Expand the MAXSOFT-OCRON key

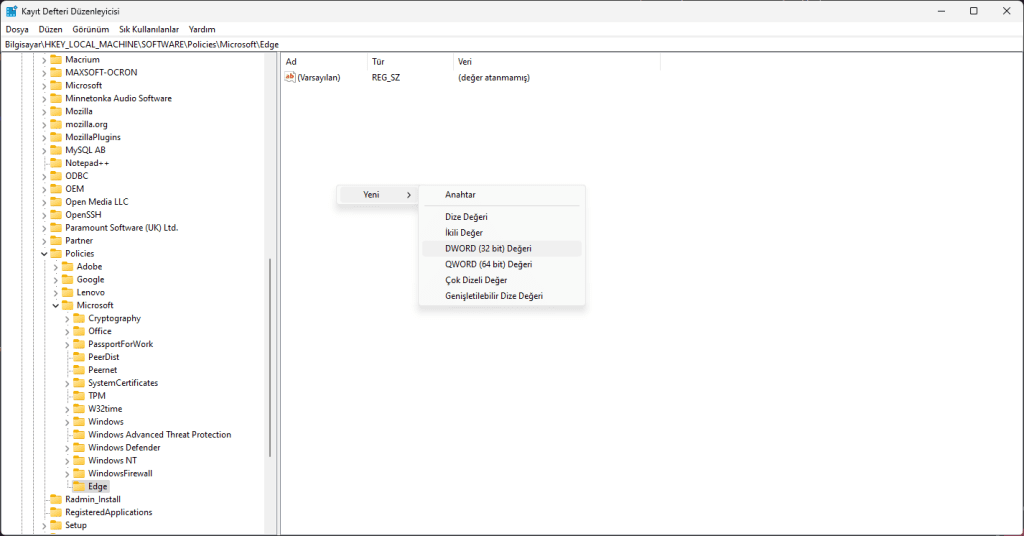pyautogui.click(x=44, y=72)
